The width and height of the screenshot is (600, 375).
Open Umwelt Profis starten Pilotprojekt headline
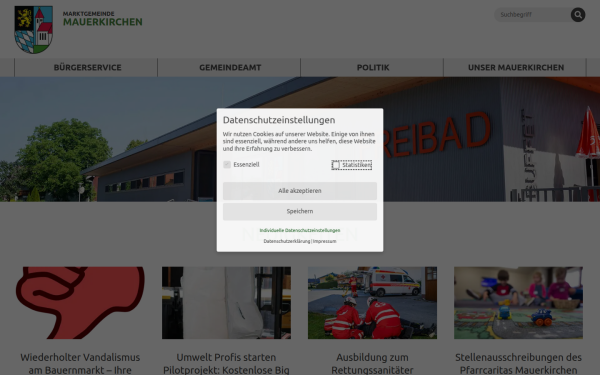click(226, 364)
